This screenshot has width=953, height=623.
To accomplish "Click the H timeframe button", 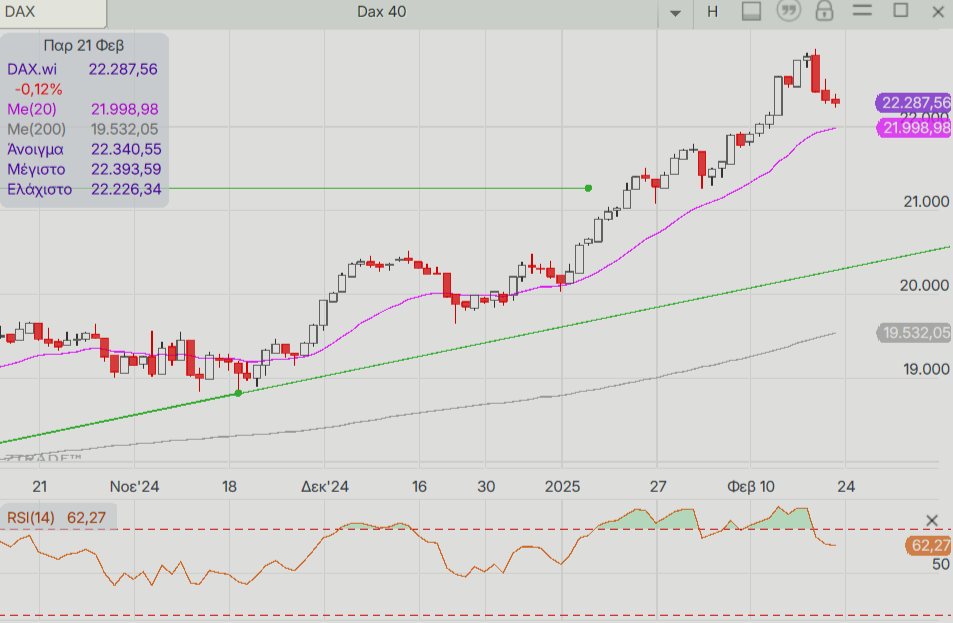I will (x=713, y=12).
